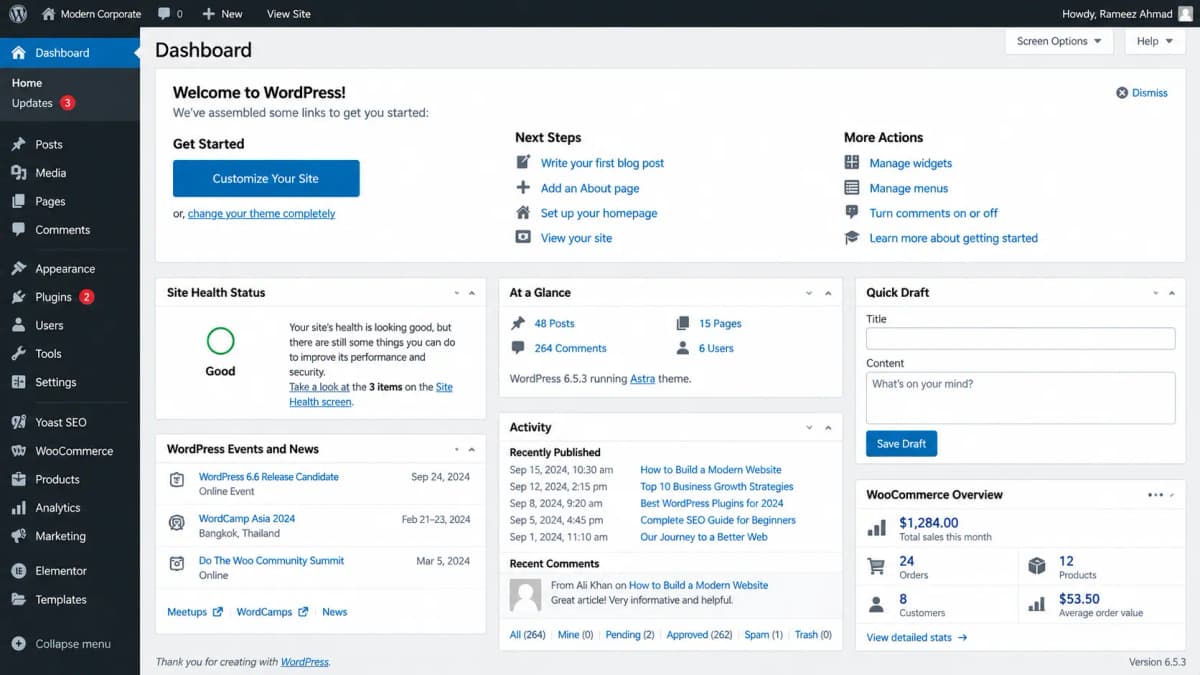Click the user avatar next to Howdy

[1185, 14]
